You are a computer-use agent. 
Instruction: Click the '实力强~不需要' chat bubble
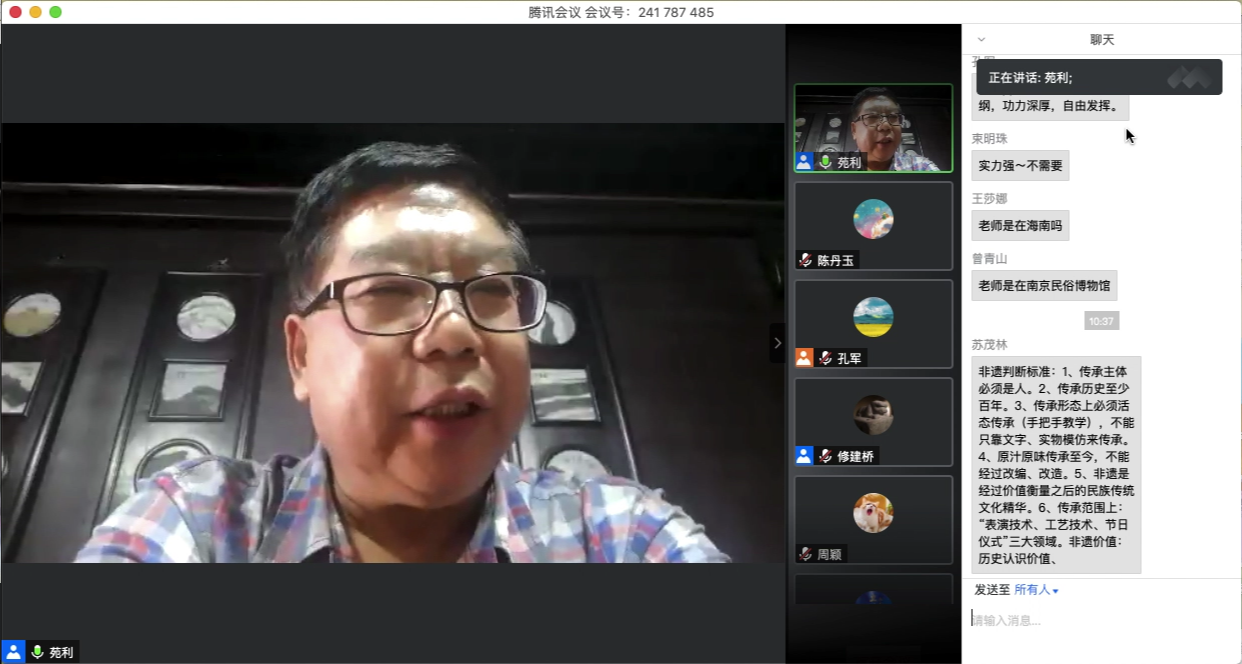[1019, 165]
